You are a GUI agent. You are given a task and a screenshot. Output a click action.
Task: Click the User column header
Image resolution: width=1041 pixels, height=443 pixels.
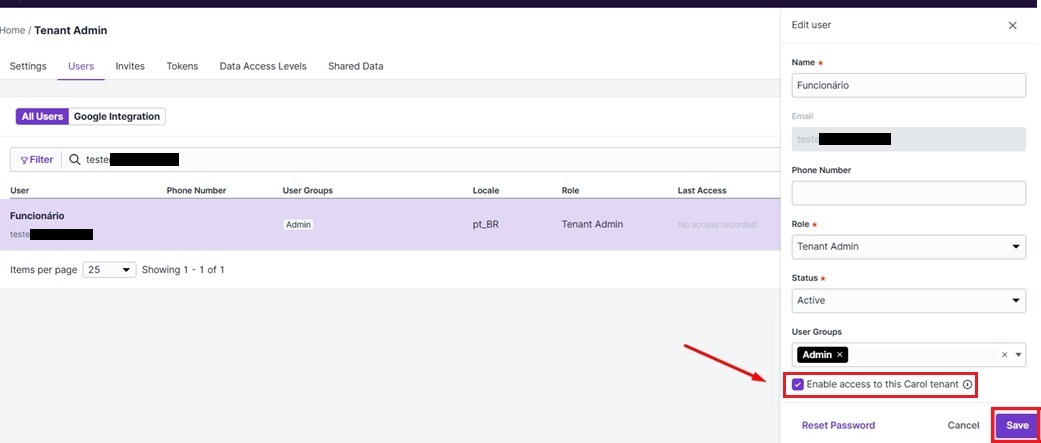pyautogui.click(x=20, y=191)
